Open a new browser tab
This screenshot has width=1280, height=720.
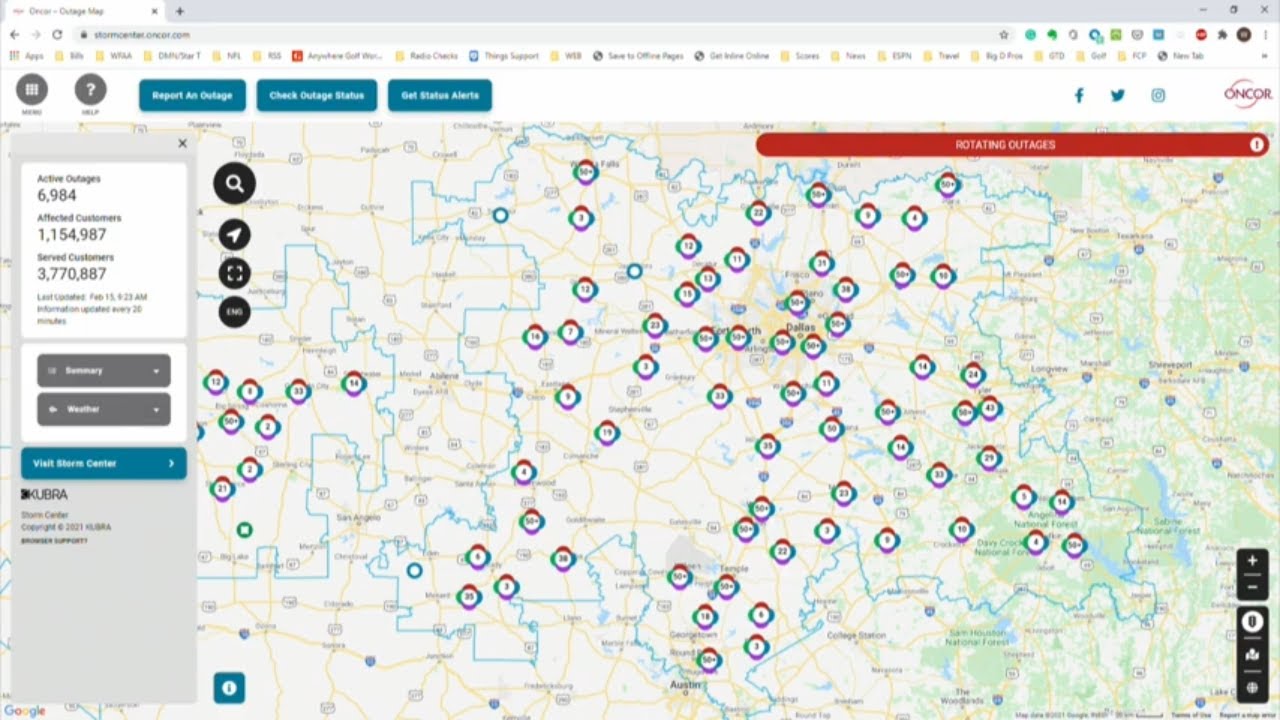180,11
